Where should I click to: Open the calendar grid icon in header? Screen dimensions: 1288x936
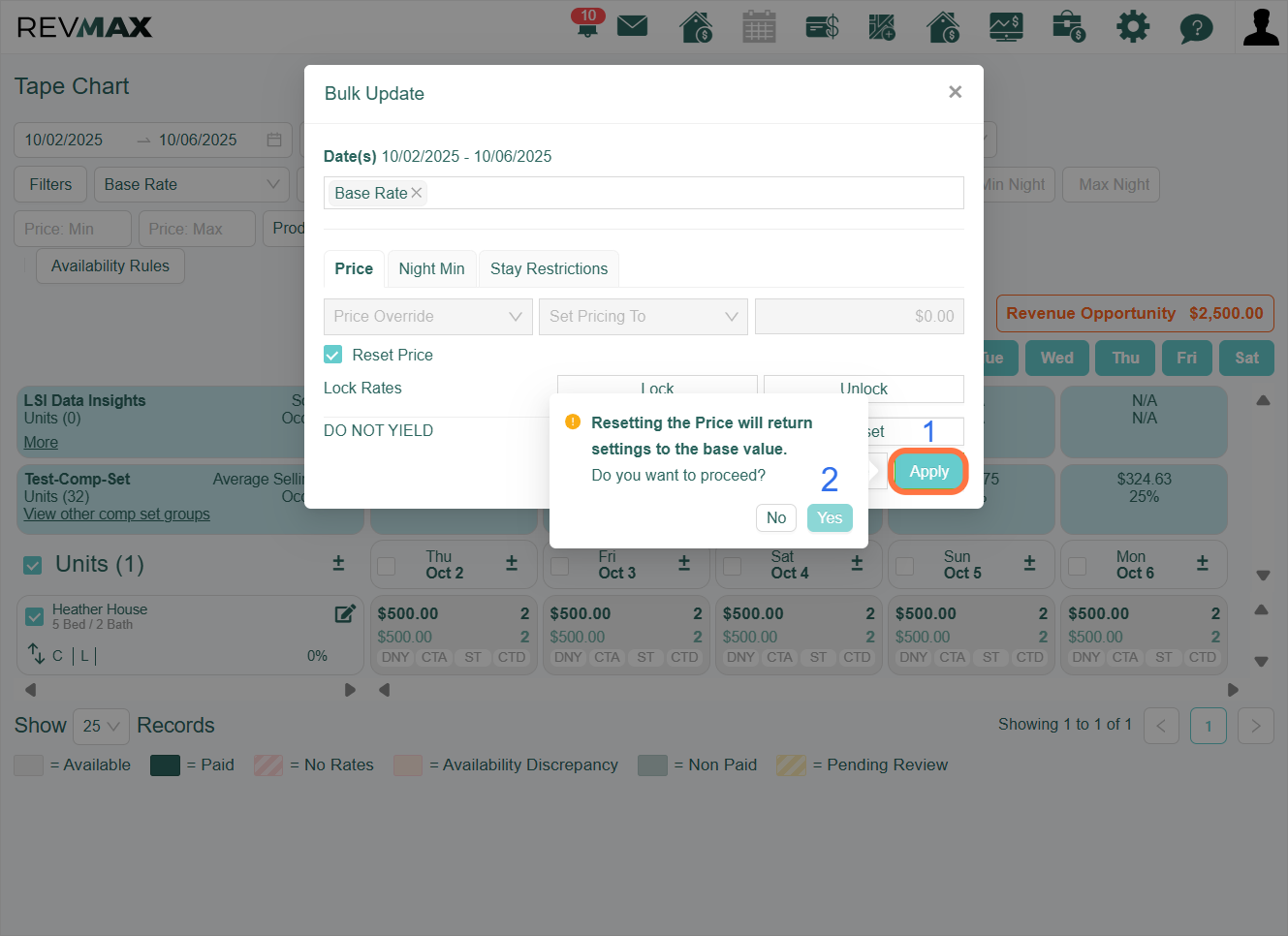[759, 26]
